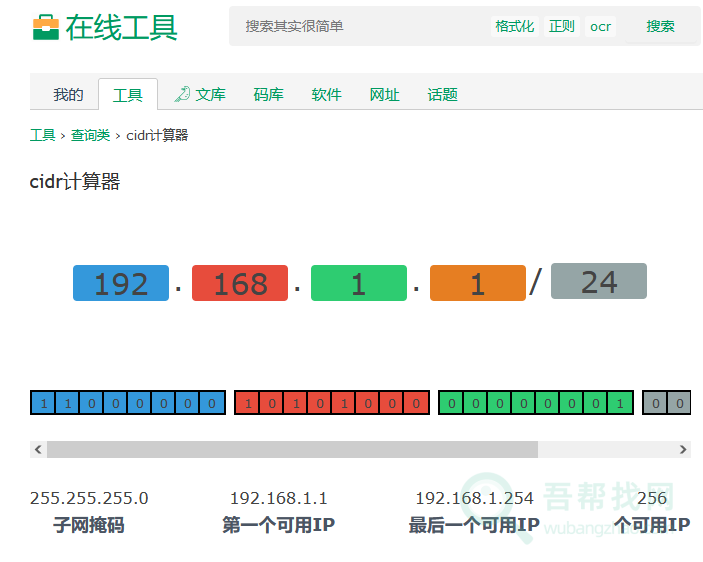Select the 格式化 quick link
Image resolution: width=703 pixels, height=562 pixels.
click(514, 26)
